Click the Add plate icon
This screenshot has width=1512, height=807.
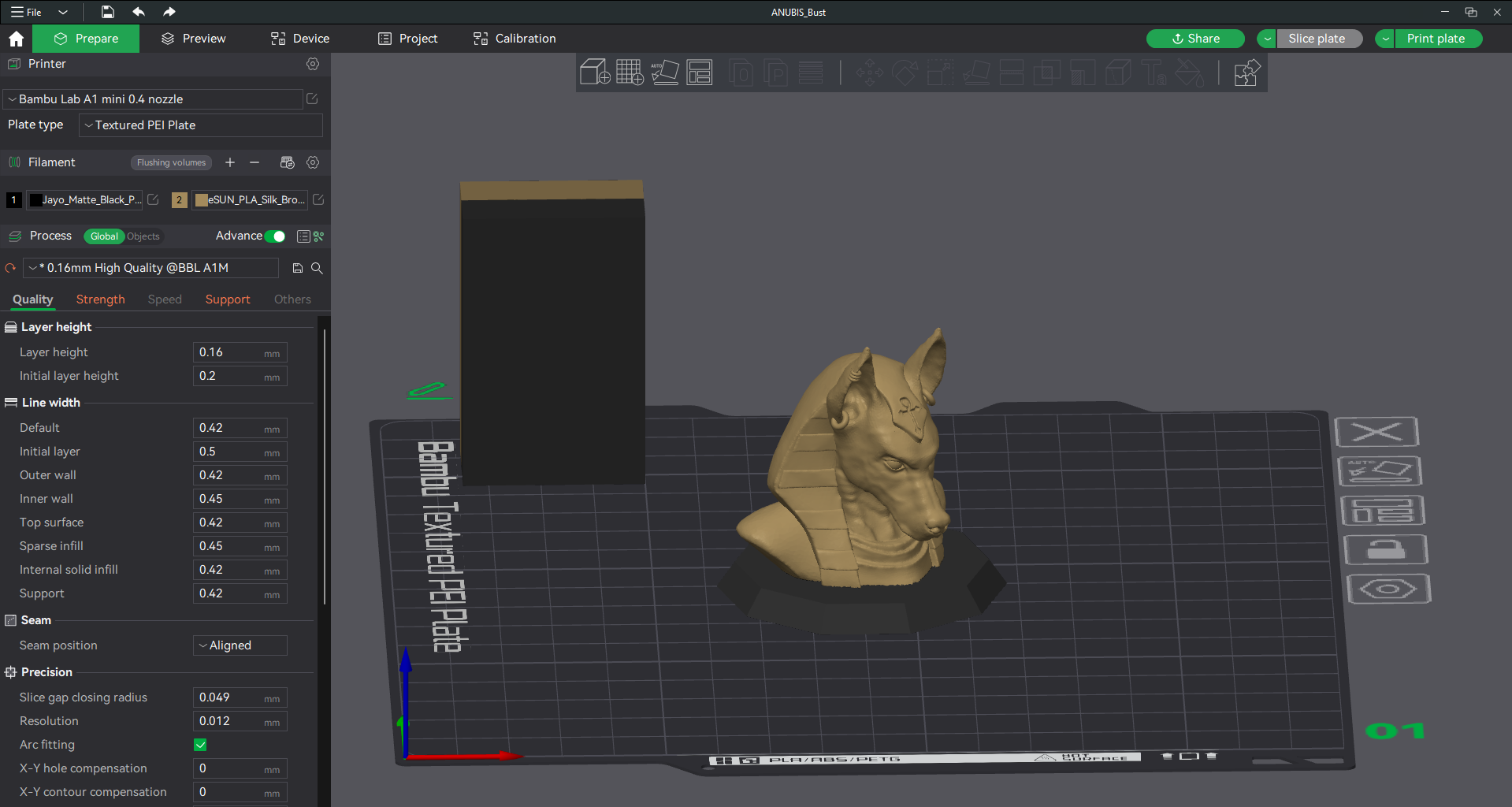(630, 73)
